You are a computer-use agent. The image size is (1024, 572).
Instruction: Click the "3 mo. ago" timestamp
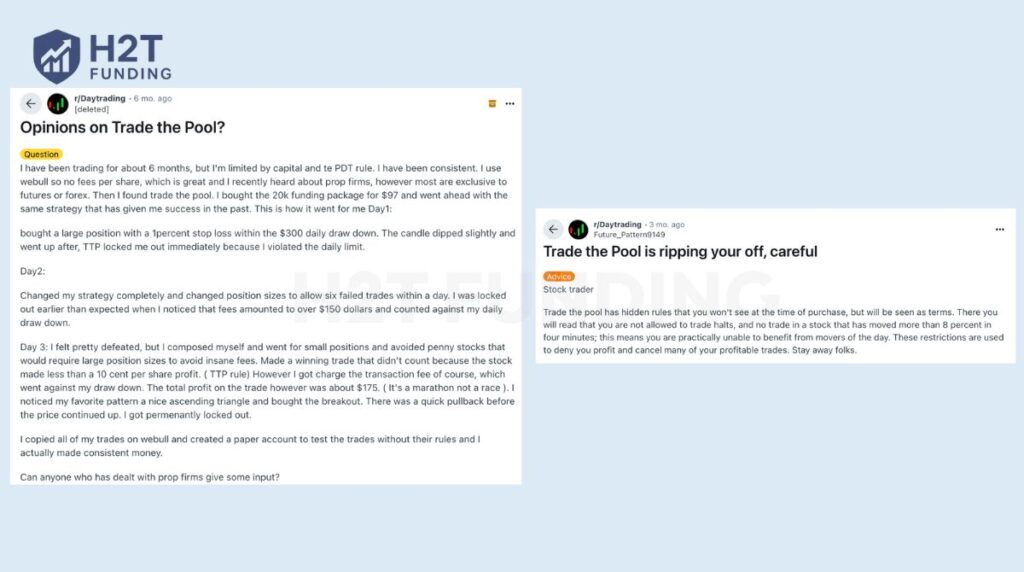(667, 225)
